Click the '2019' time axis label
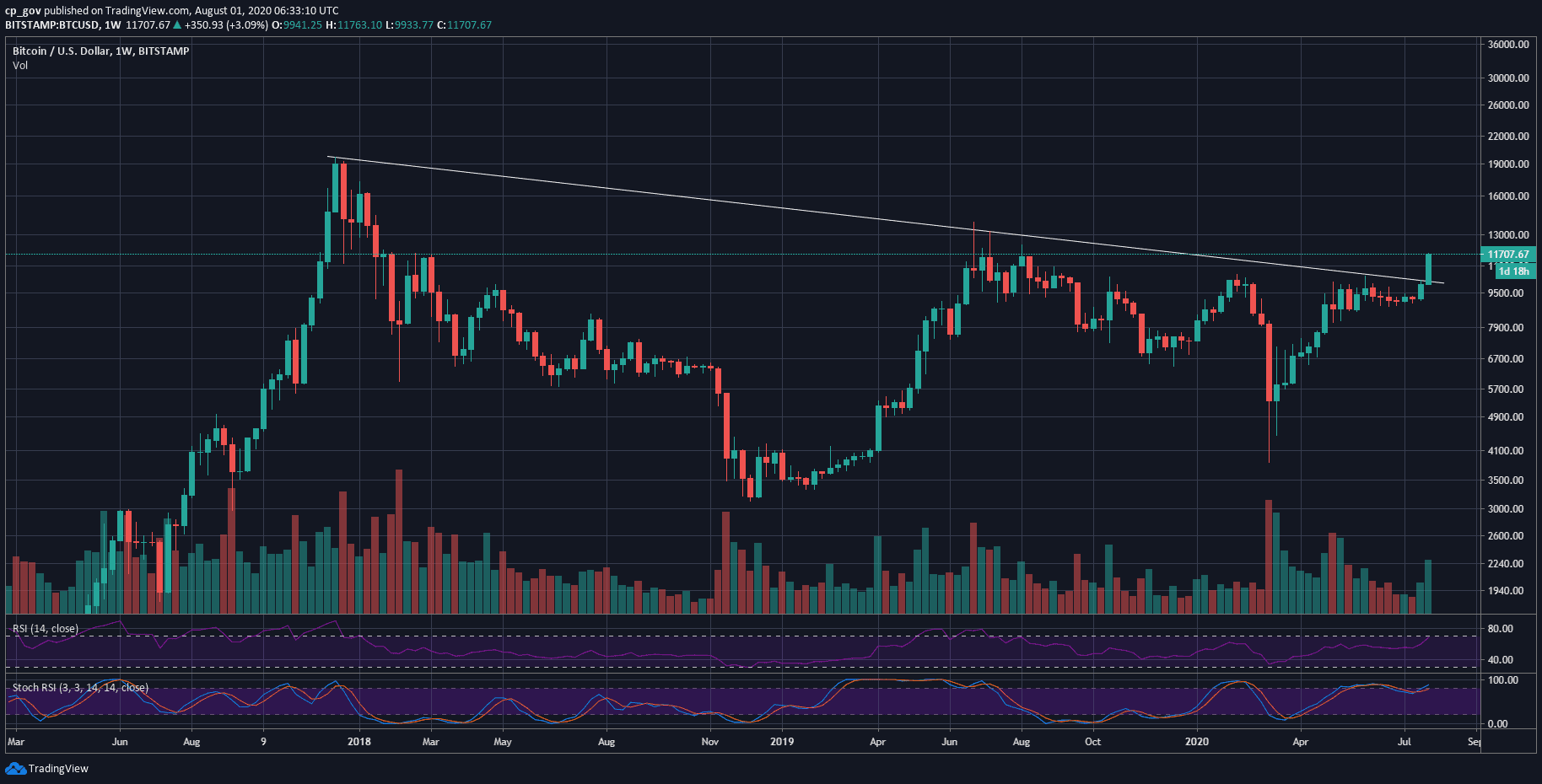Screen dimensions: 1542x784 pyautogui.click(x=782, y=742)
